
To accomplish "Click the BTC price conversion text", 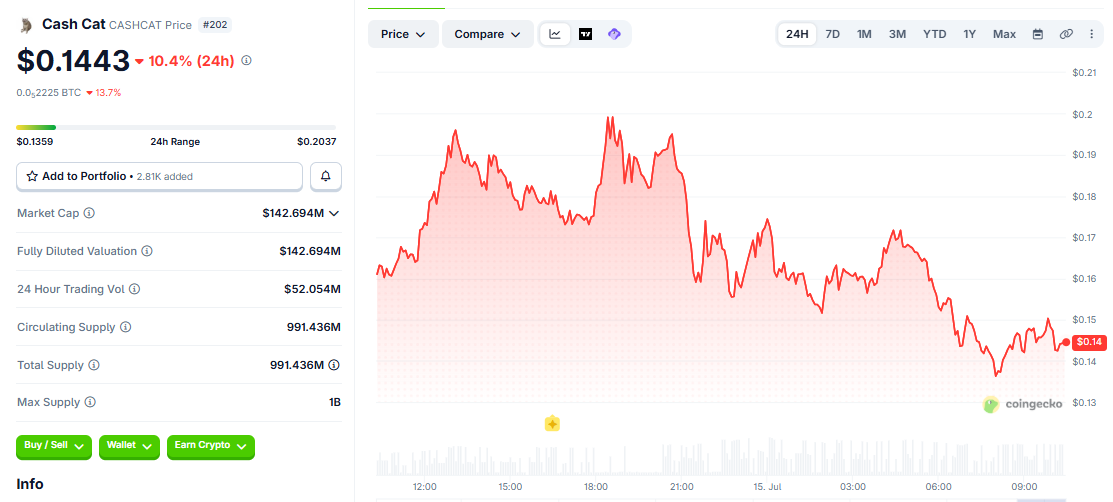I will click(48, 92).
